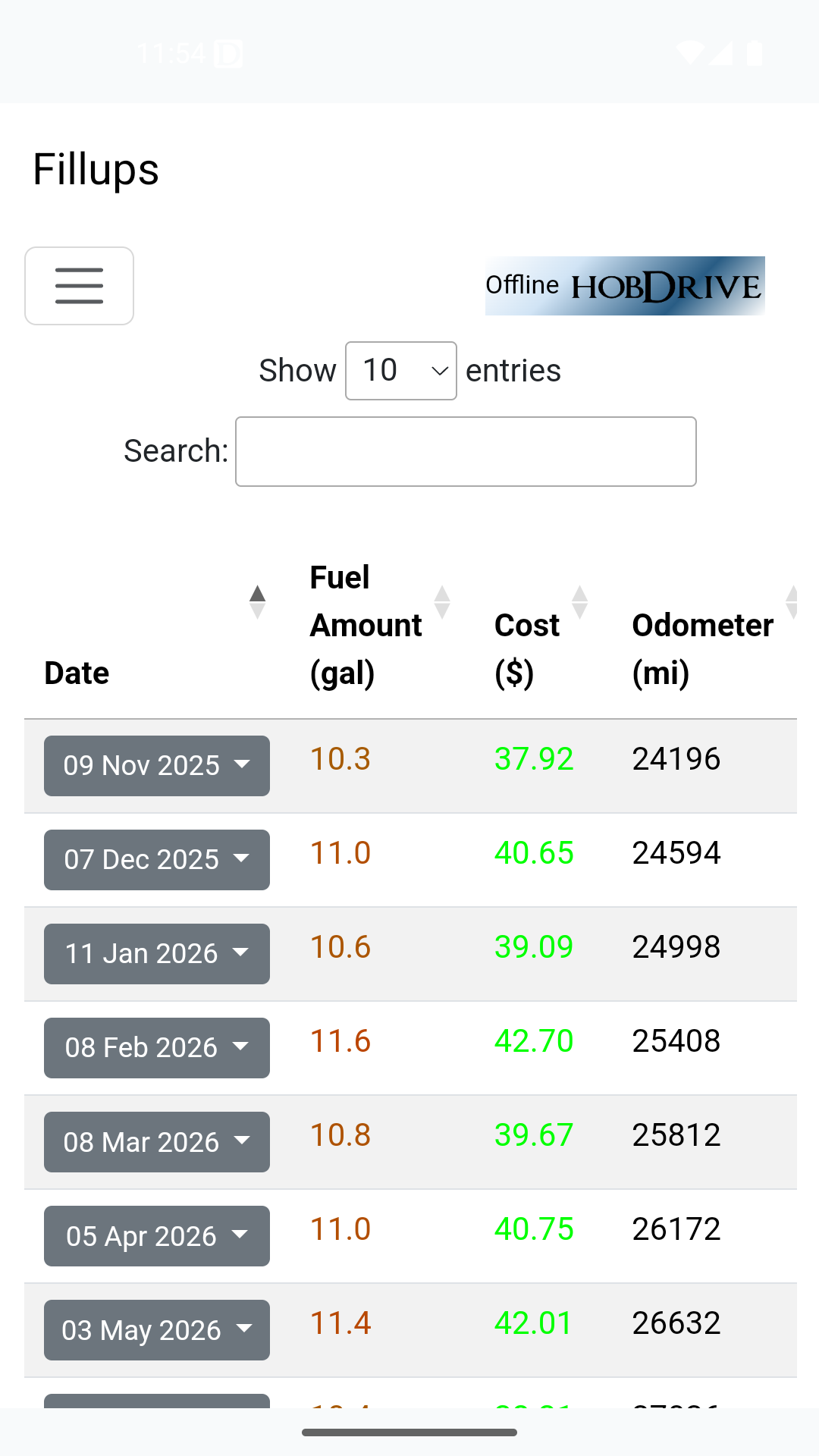
Task: Expand the 08 Mar 2026 date dropdown
Action: [x=157, y=1142]
